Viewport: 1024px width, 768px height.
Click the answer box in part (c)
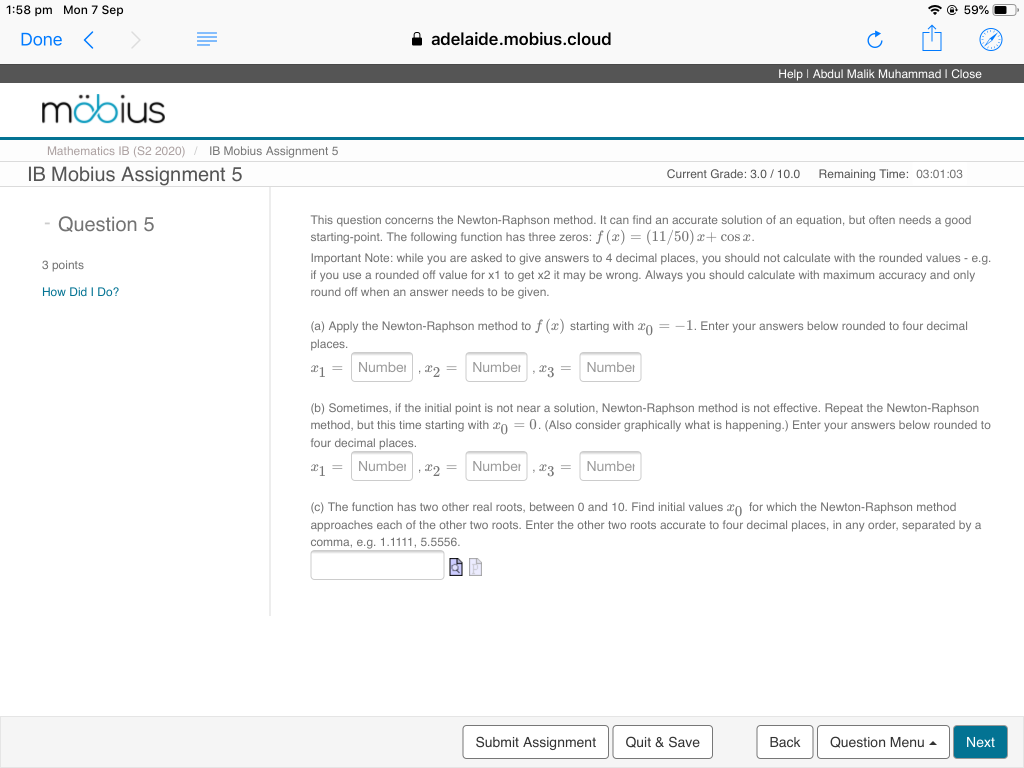point(377,565)
